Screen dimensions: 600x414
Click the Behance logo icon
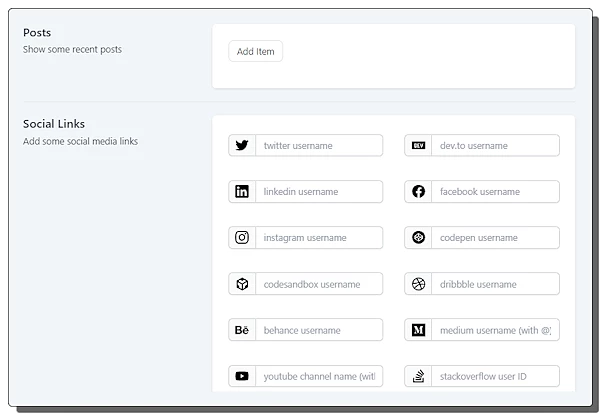click(242, 330)
